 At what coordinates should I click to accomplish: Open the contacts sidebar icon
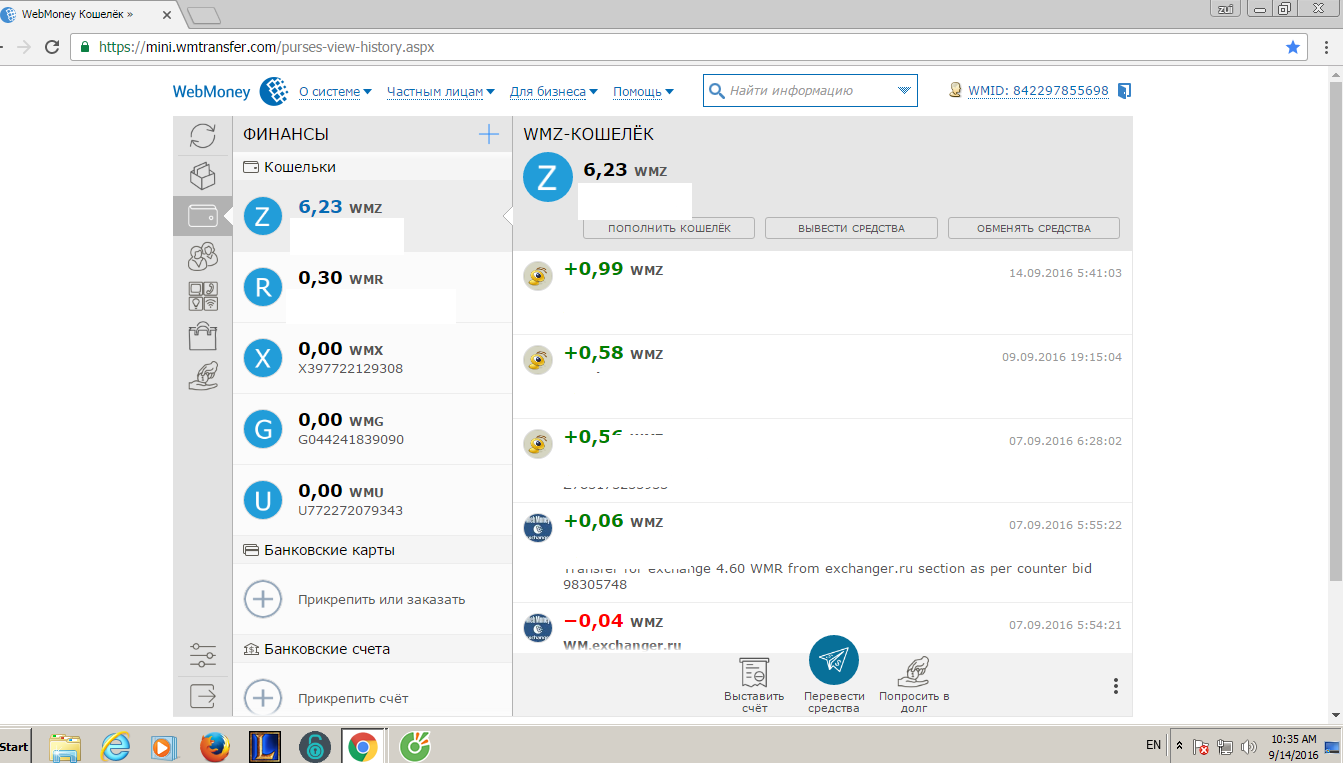point(203,256)
